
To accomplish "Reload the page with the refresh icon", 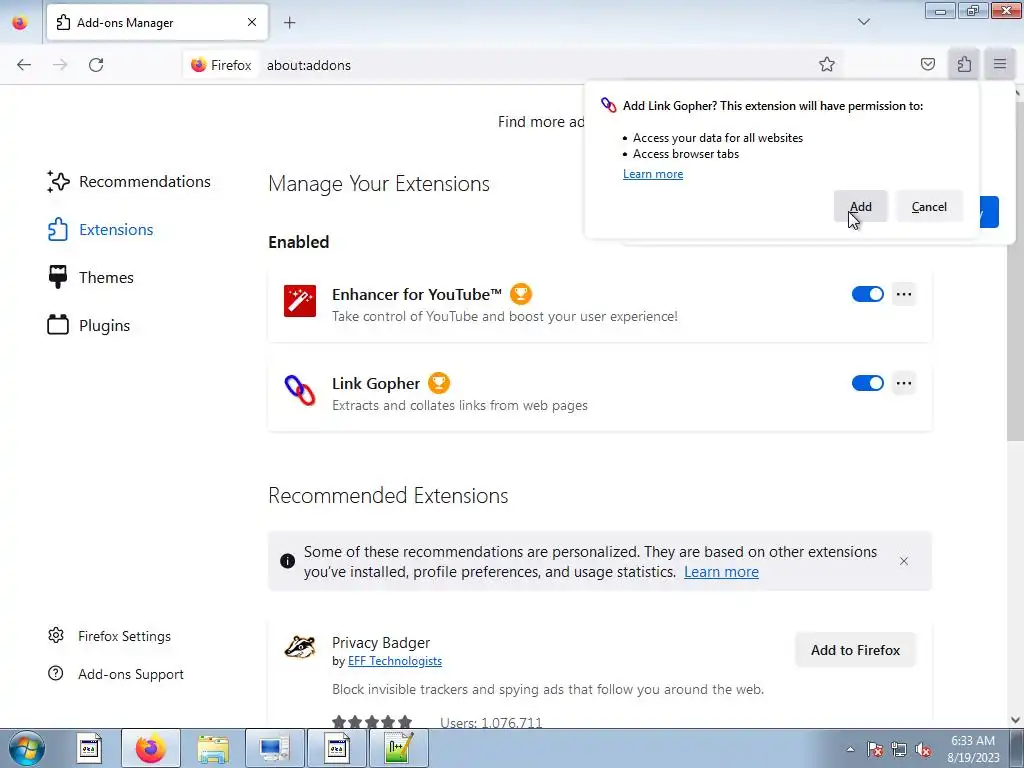I will coord(96,65).
